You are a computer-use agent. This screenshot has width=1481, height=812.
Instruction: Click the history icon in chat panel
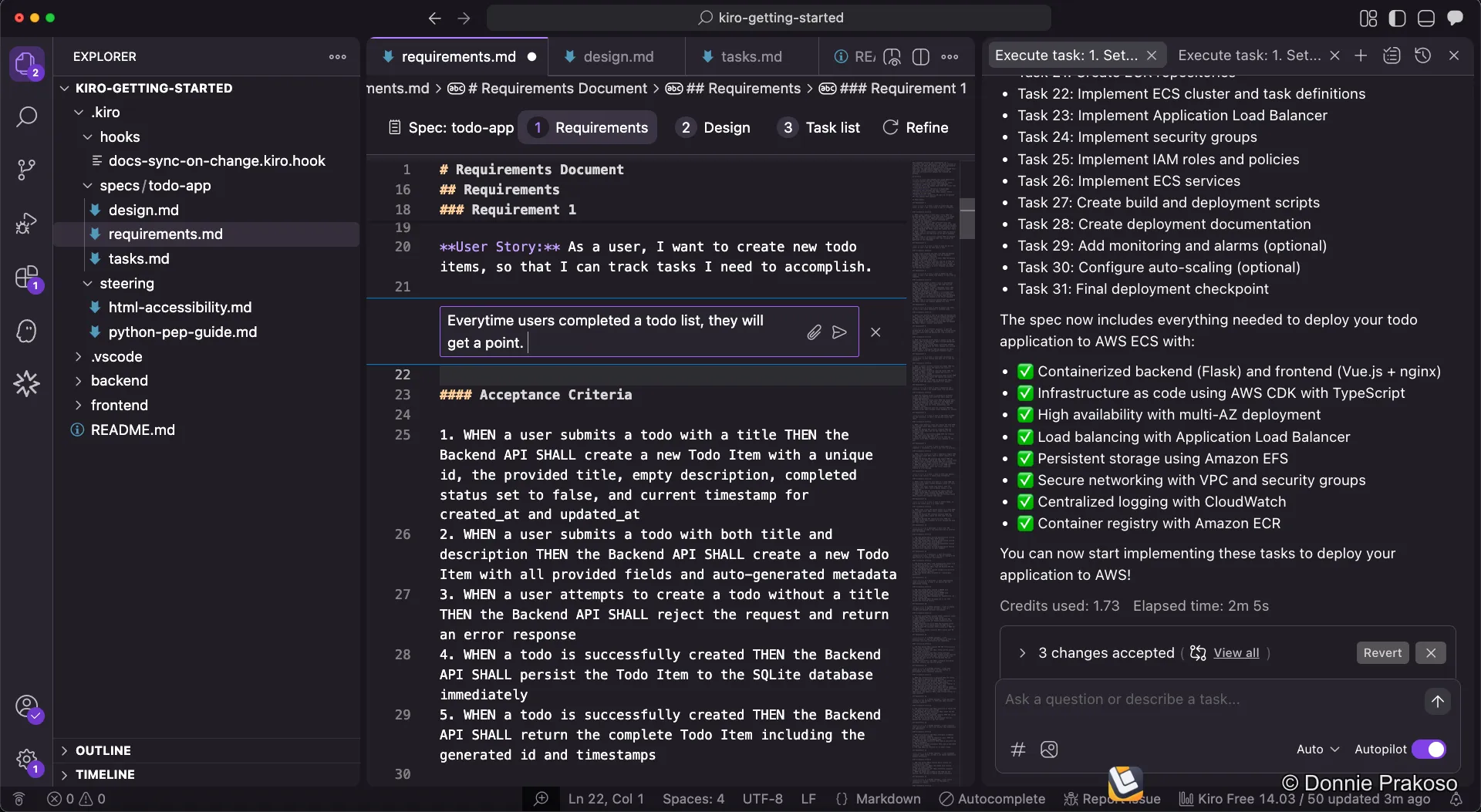1423,55
